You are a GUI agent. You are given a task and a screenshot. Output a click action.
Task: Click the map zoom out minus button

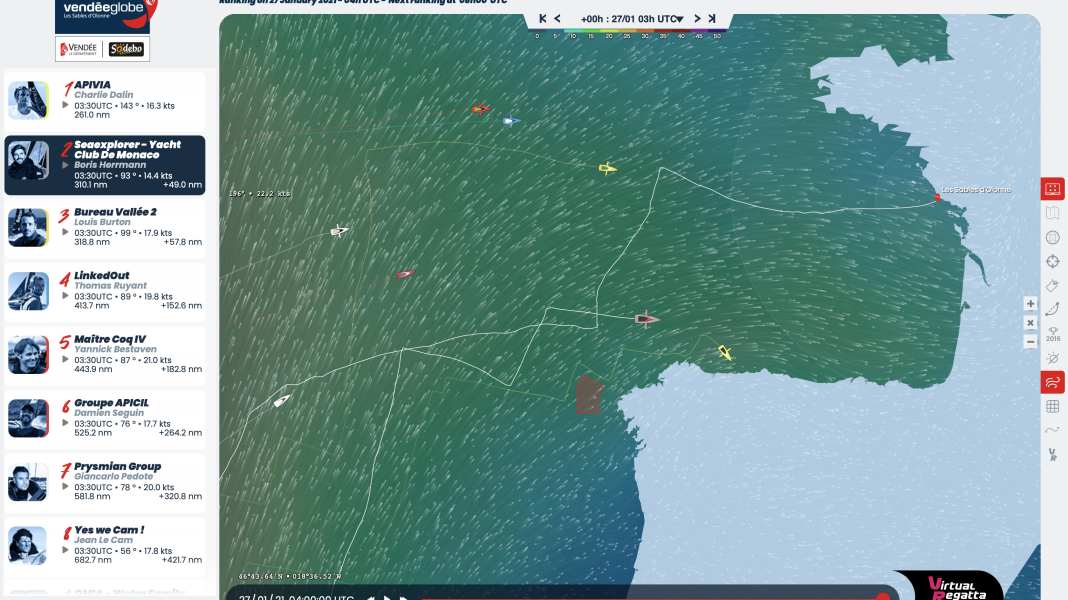1030,342
